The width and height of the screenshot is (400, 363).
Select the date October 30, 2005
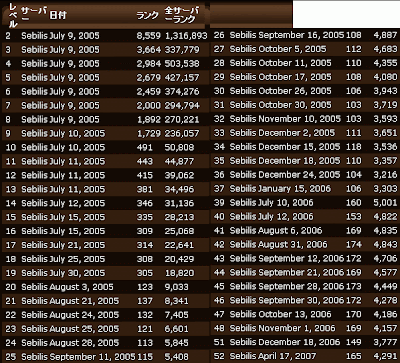tap(295, 105)
